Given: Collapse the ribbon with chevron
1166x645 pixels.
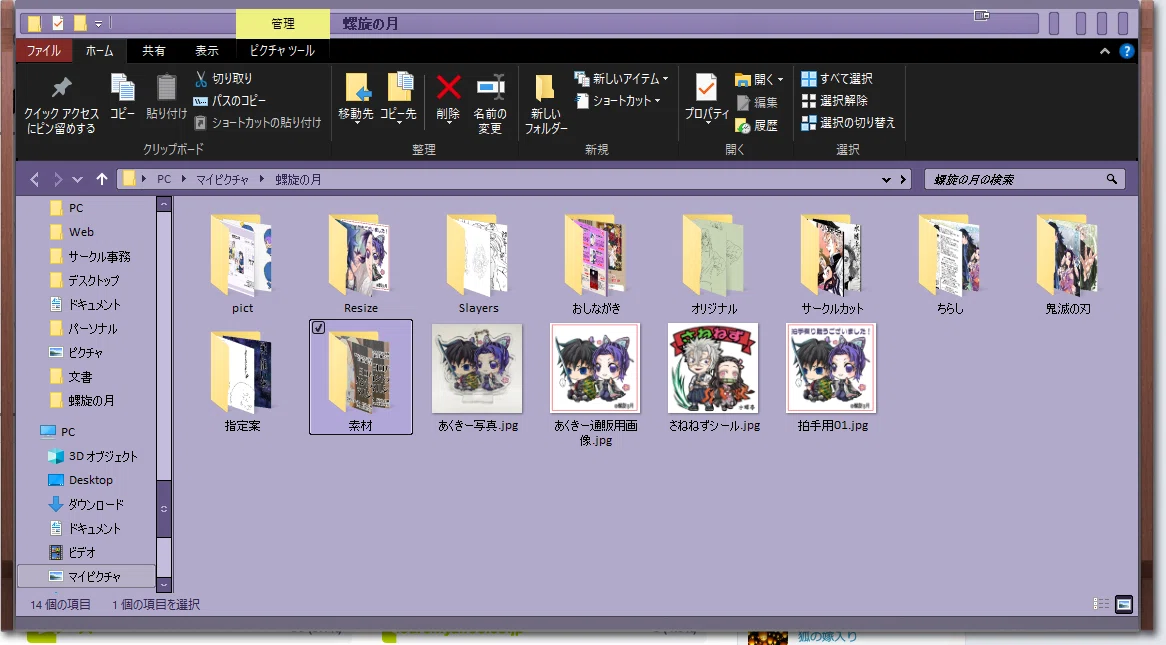Looking at the screenshot, I should 1105,51.
